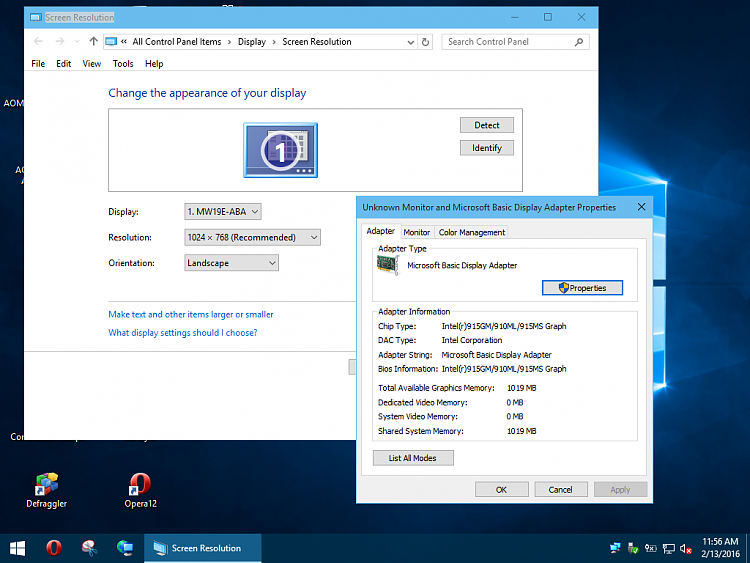Close the adapter properties dialog
This screenshot has width=750, height=563.
(x=641, y=207)
